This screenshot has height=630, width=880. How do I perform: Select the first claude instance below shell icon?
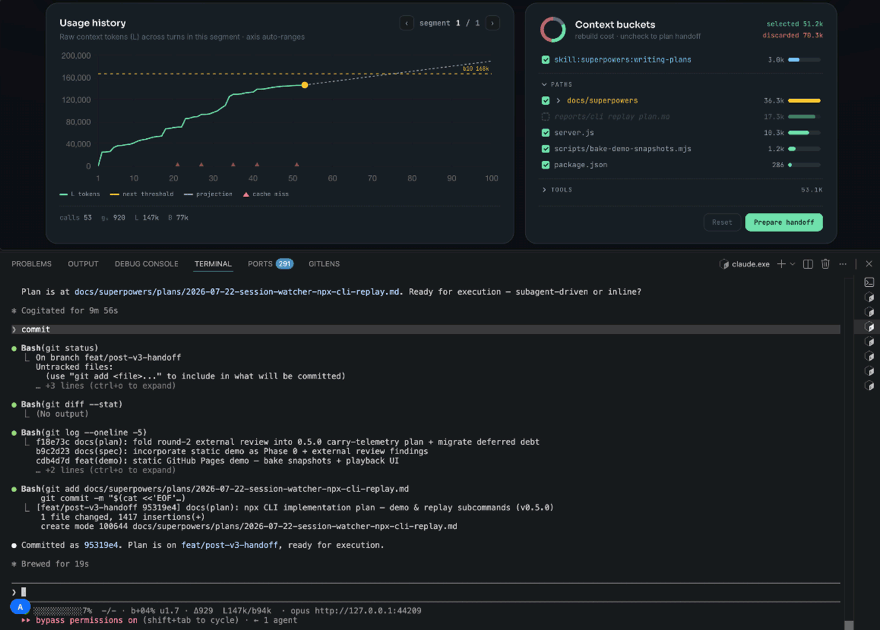869,297
